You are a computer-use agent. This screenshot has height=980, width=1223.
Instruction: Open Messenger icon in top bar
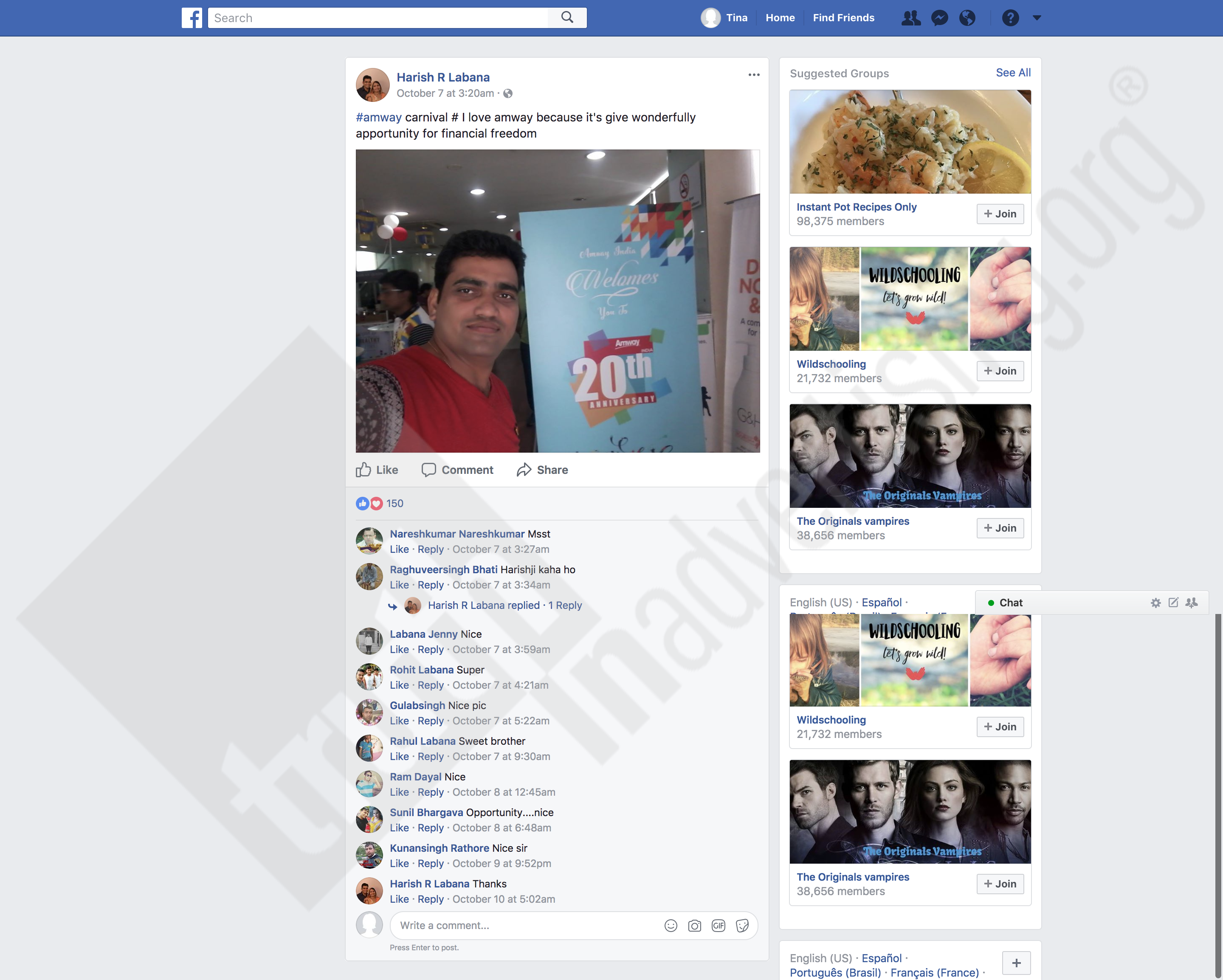tap(939, 17)
